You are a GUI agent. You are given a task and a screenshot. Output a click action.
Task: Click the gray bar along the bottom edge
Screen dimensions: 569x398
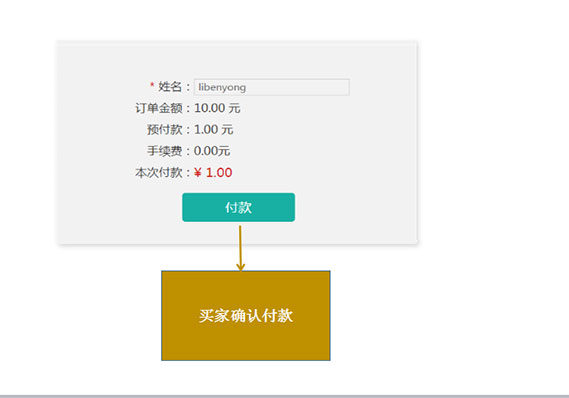coord(284,396)
